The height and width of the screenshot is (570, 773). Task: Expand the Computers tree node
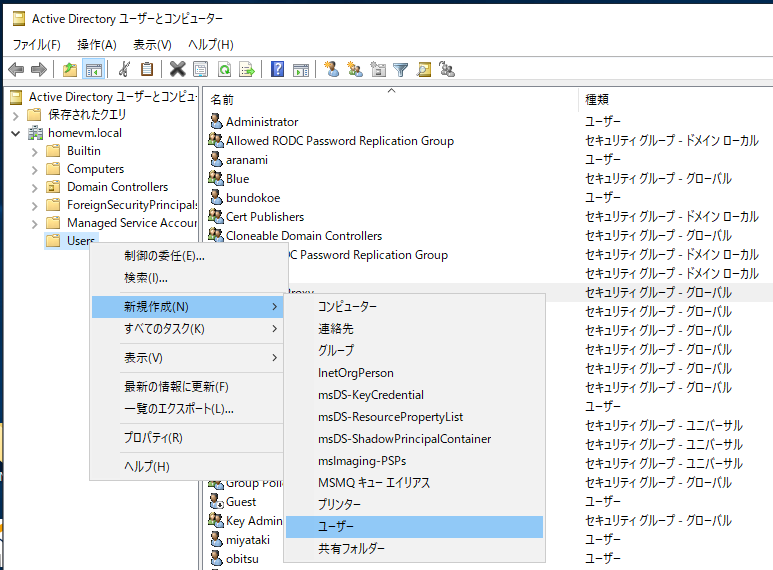point(35,170)
